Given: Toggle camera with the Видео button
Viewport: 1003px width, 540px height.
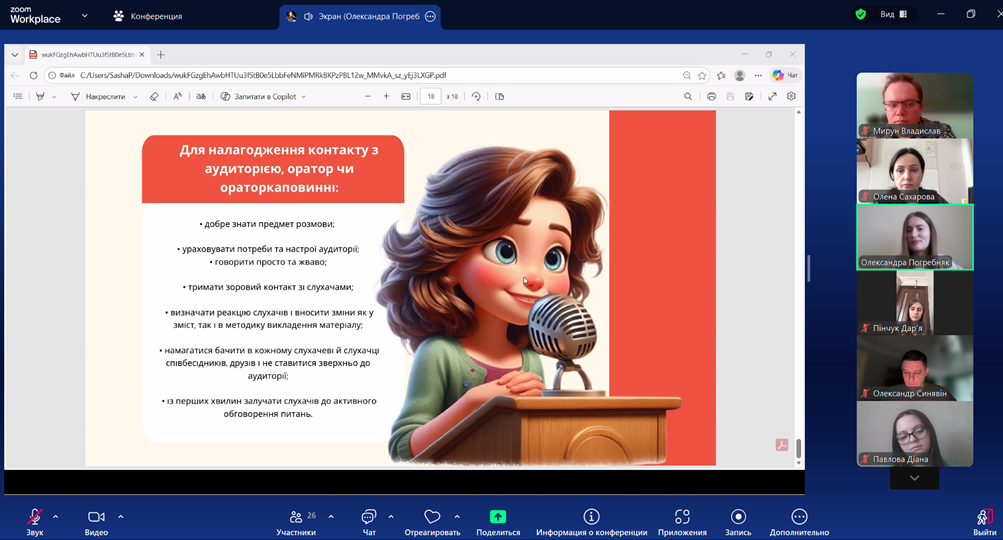Looking at the screenshot, I should tap(96, 518).
